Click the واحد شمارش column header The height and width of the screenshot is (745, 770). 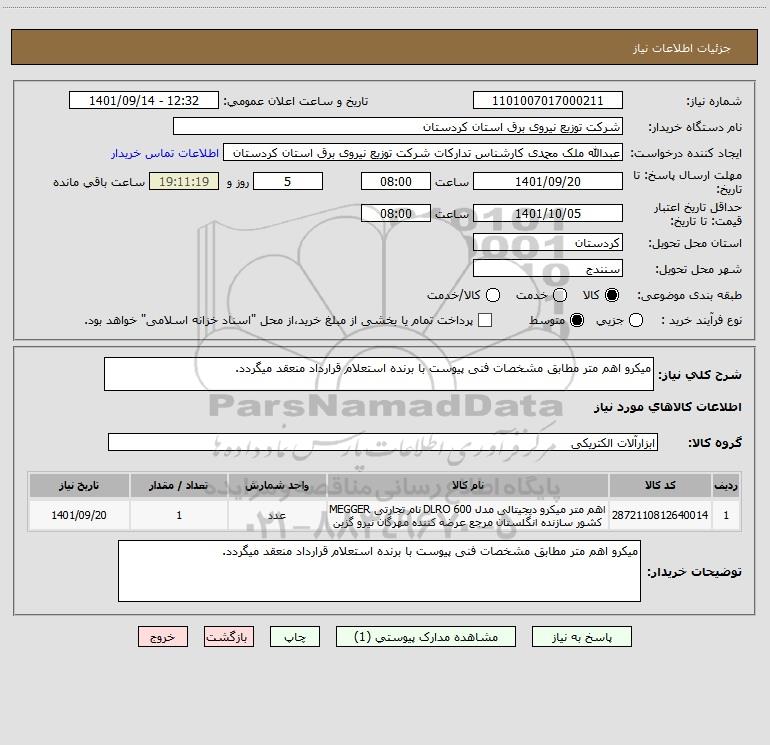tap(277, 485)
